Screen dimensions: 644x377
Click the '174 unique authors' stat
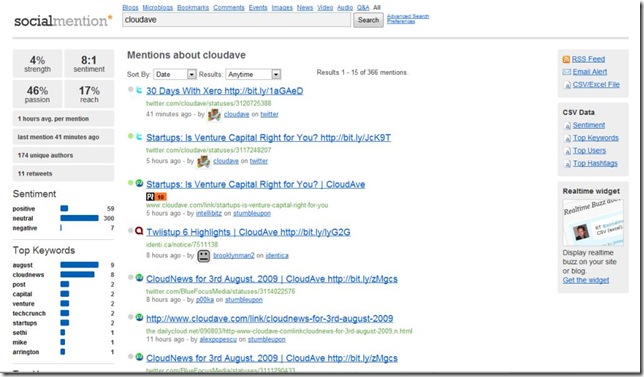click(x=63, y=155)
